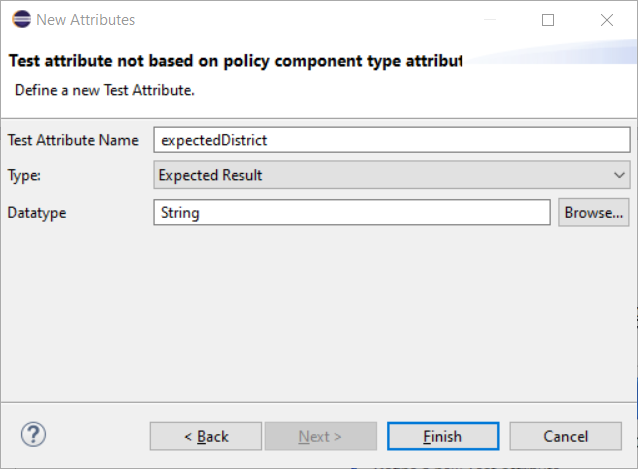Click the Datatype label
This screenshot has height=469, width=638.
[36, 212]
